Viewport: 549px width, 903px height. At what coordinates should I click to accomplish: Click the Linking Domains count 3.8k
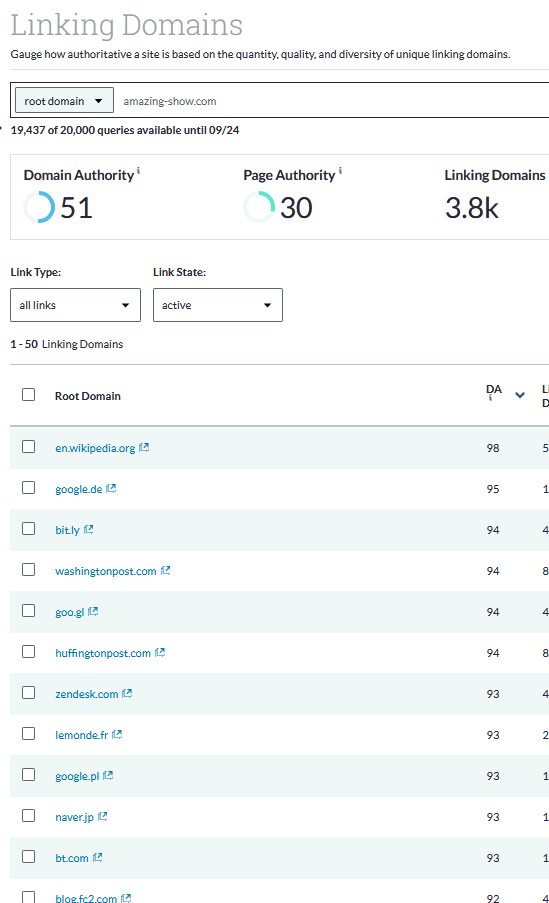[472, 208]
